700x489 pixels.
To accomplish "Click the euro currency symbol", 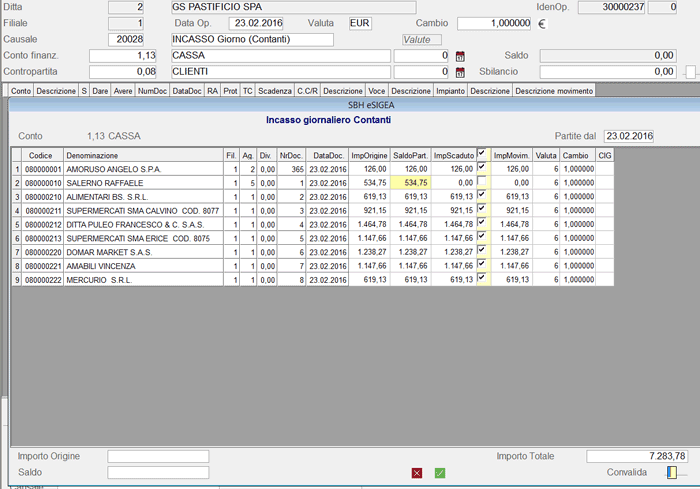I will [x=542, y=24].
